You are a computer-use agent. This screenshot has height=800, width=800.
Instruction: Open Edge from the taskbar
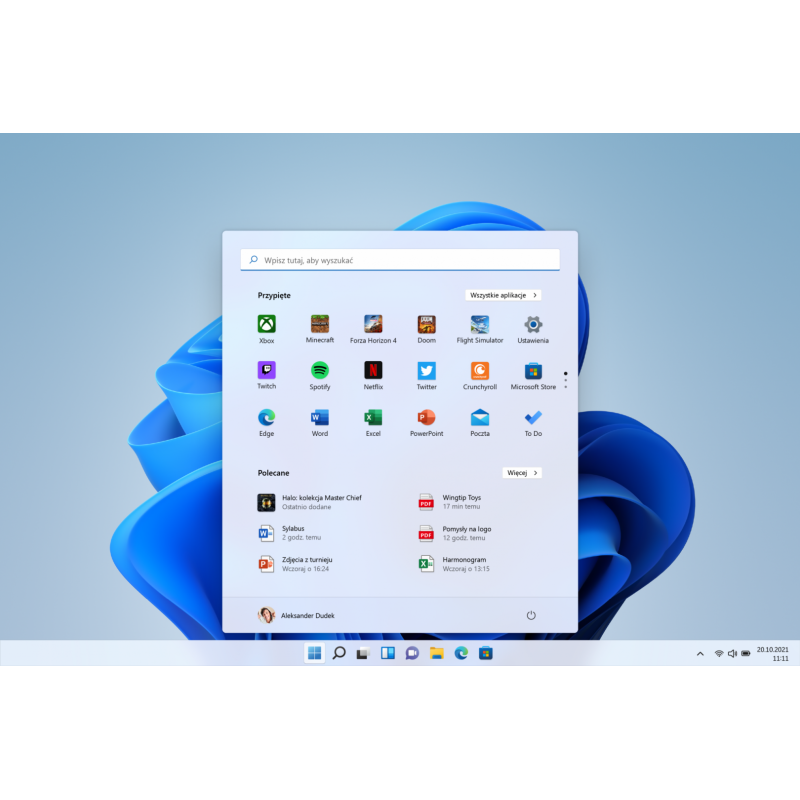(461, 653)
